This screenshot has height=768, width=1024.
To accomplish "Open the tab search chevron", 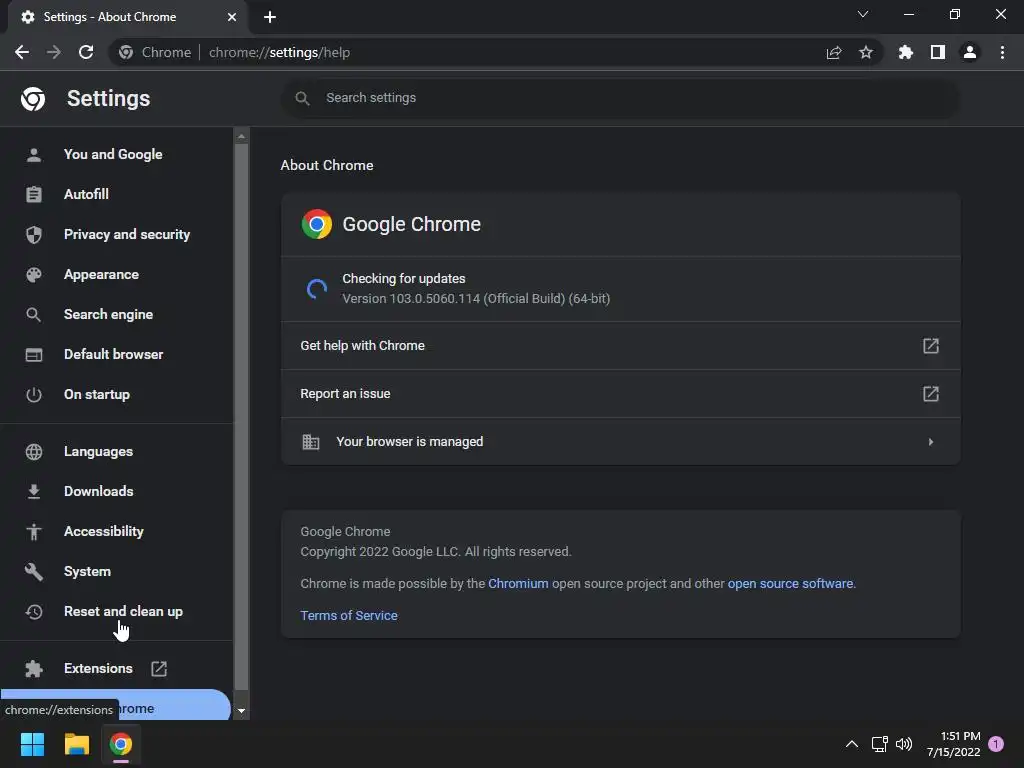I will [863, 14].
